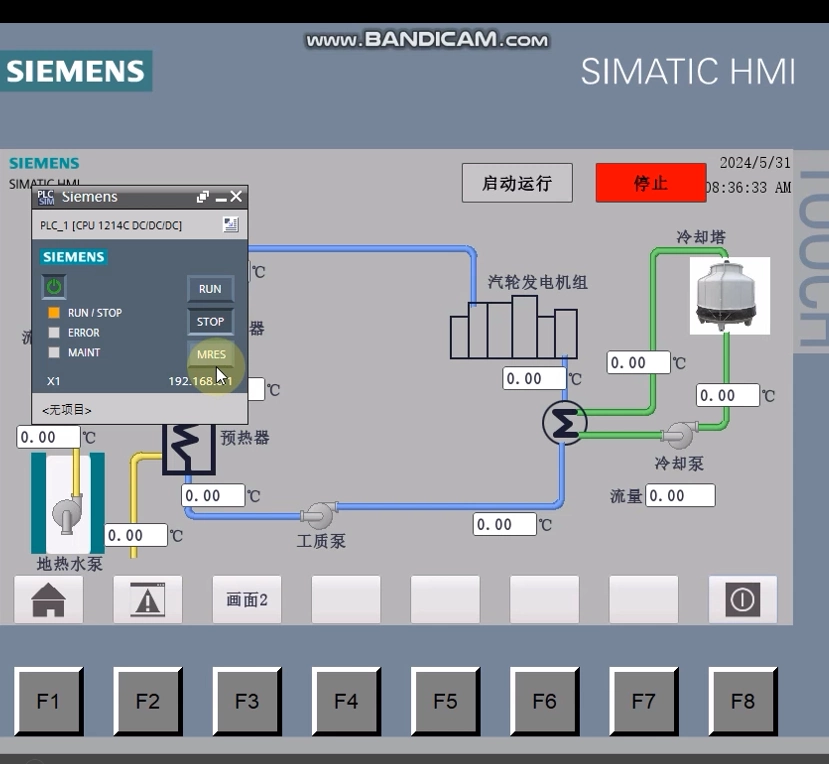Click SIEMENS logo inside PLCSIM panel

(73, 257)
